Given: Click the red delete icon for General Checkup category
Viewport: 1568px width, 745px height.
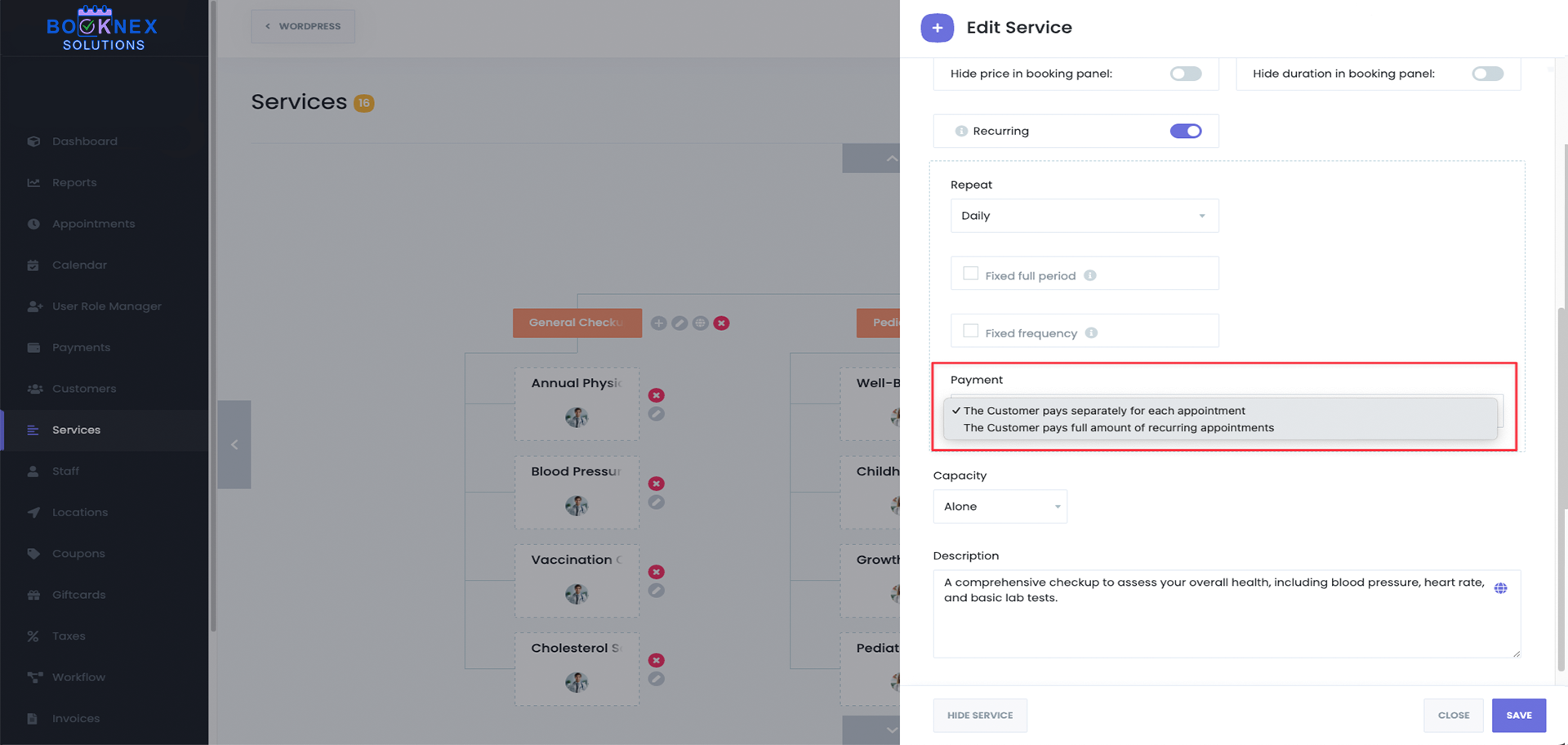Looking at the screenshot, I should click(721, 323).
